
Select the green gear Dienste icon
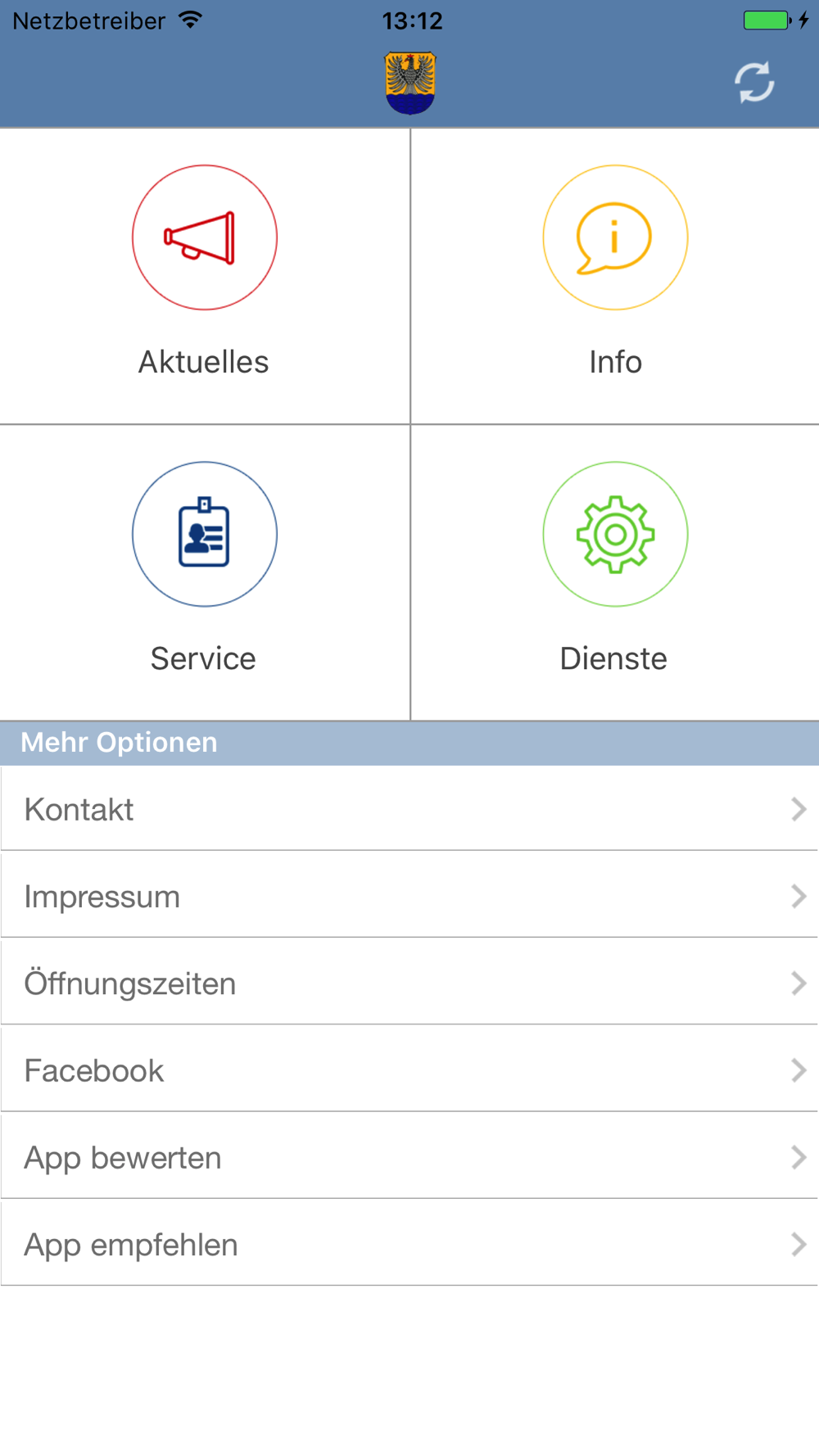coord(615,534)
